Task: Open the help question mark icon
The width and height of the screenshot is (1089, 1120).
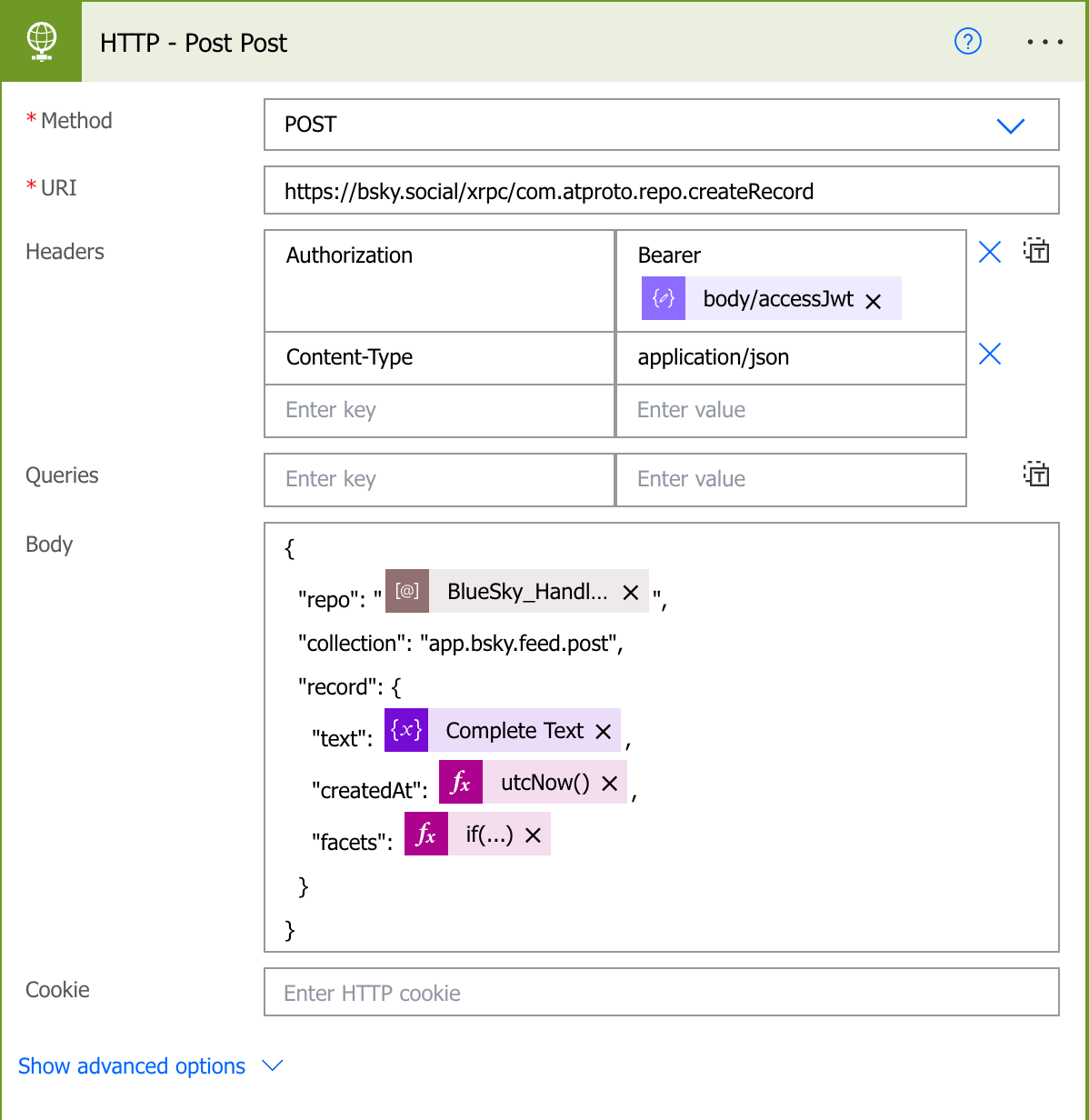Action: tap(967, 42)
